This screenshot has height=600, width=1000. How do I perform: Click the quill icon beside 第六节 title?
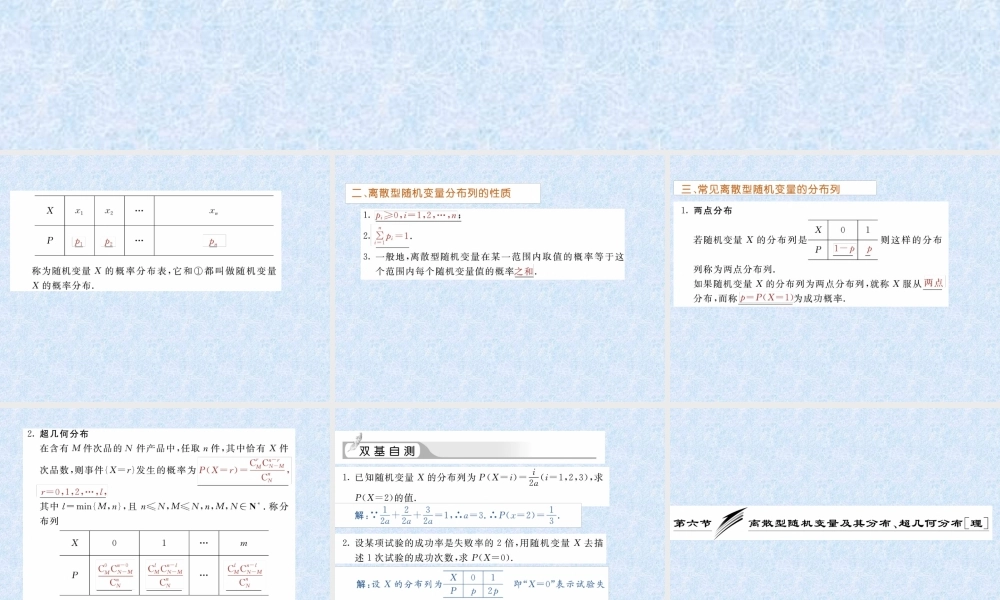click(732, 520)
